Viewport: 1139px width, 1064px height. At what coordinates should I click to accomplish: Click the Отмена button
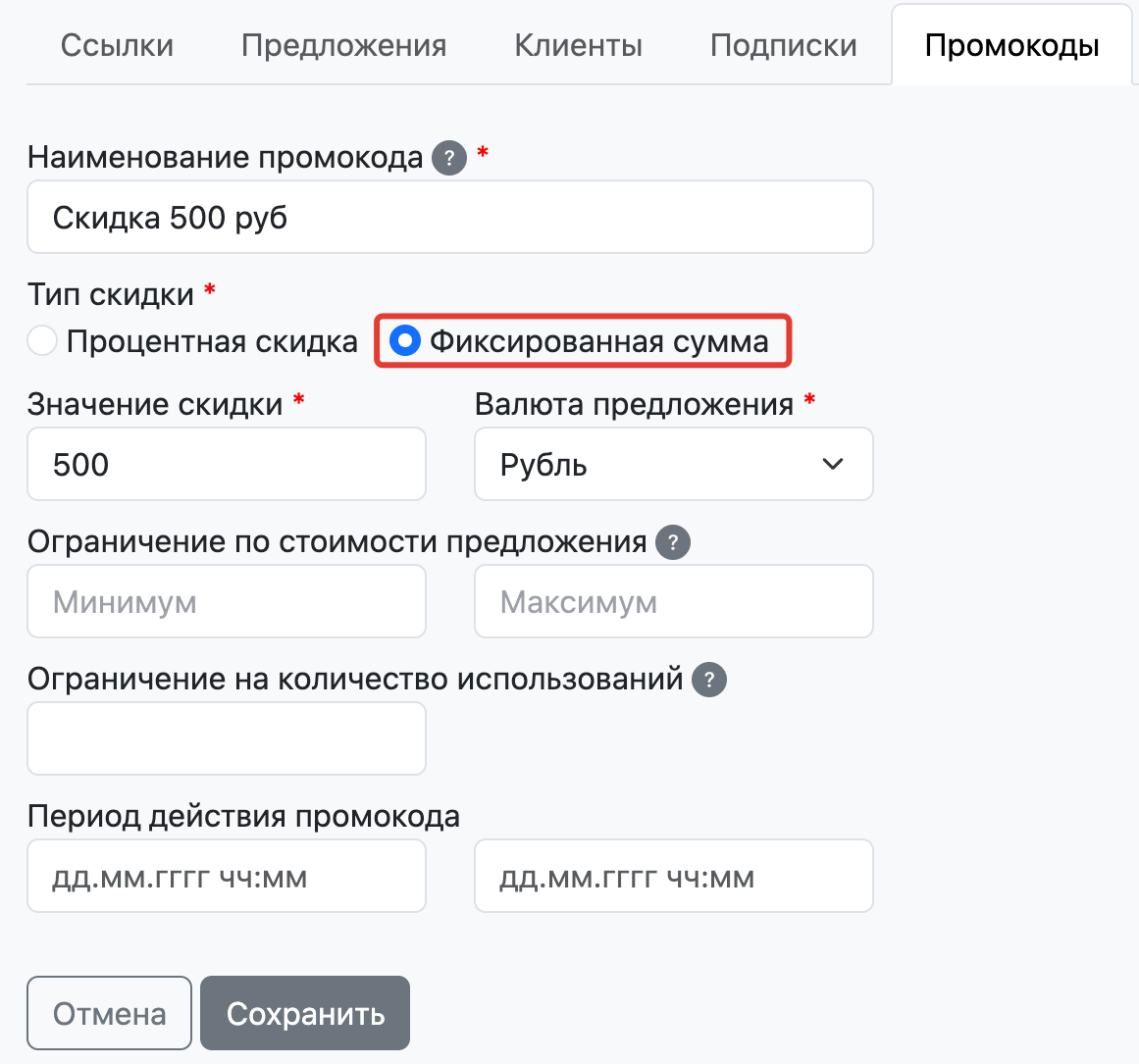(109, 1013)
